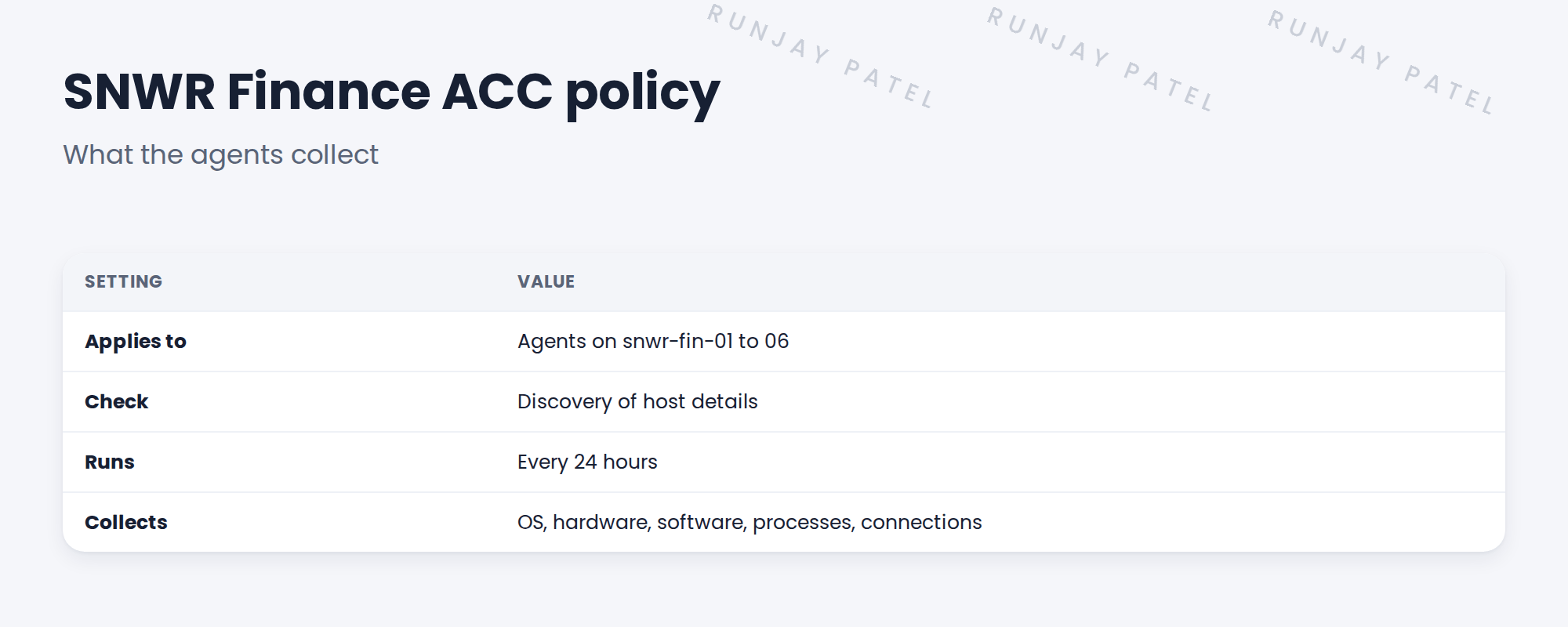Click the word connections in Collects row
This screenshot has height=627, width=1568.
coord(921,522)
